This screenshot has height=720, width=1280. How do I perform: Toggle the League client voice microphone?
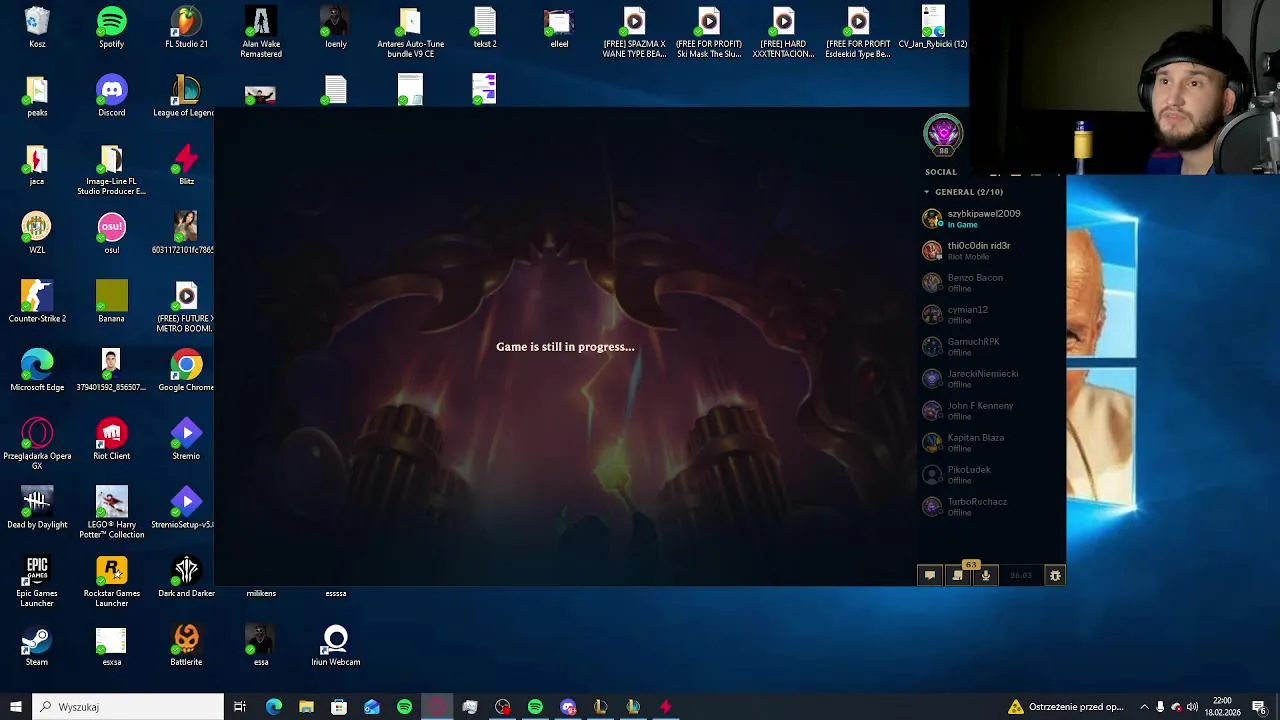tap(986, 575)
